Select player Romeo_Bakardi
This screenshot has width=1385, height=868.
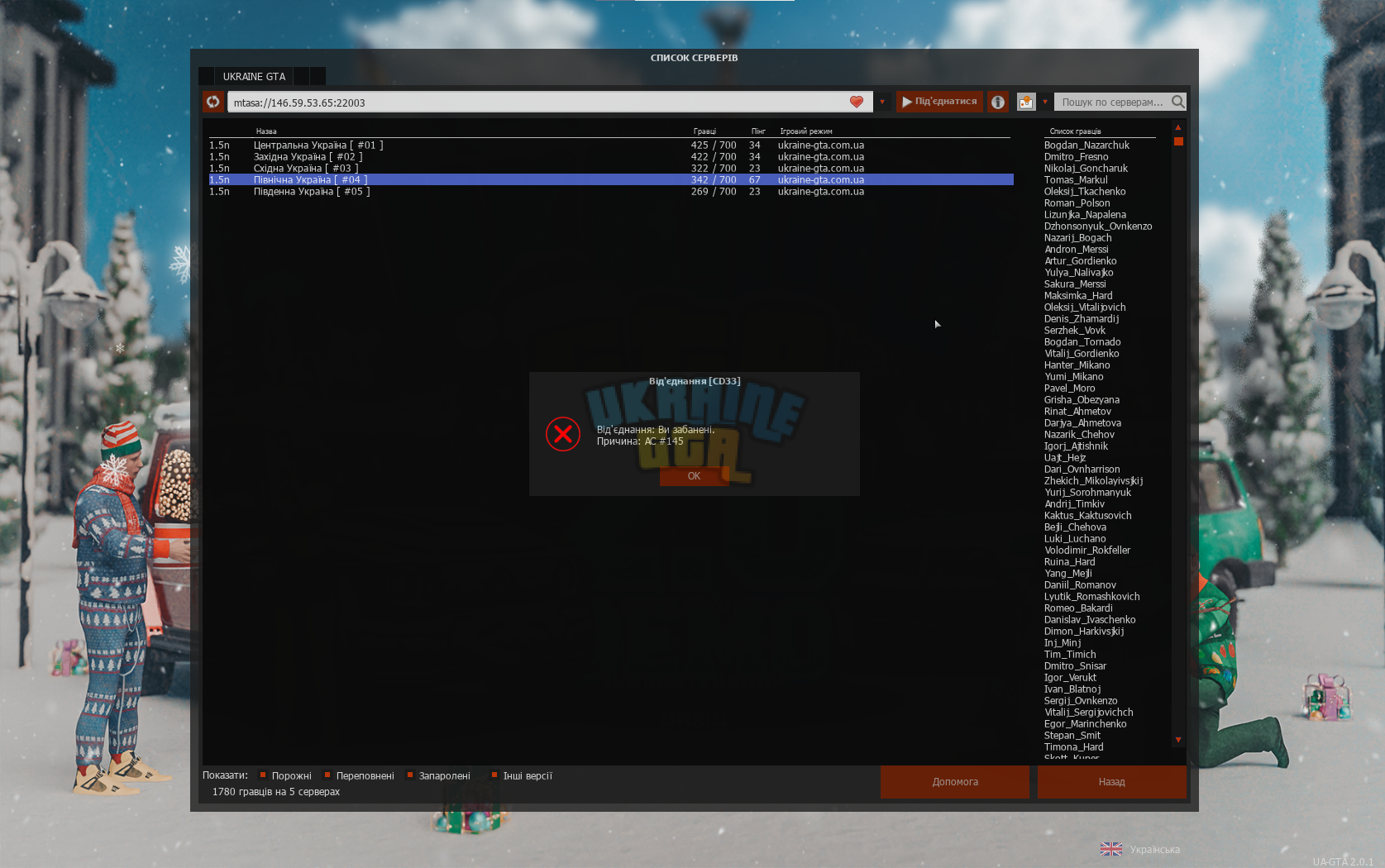point(1078,608)
